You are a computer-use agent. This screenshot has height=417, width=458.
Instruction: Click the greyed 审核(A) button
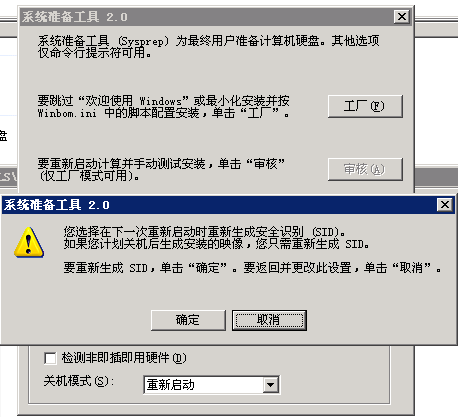[x=365, y=169]
